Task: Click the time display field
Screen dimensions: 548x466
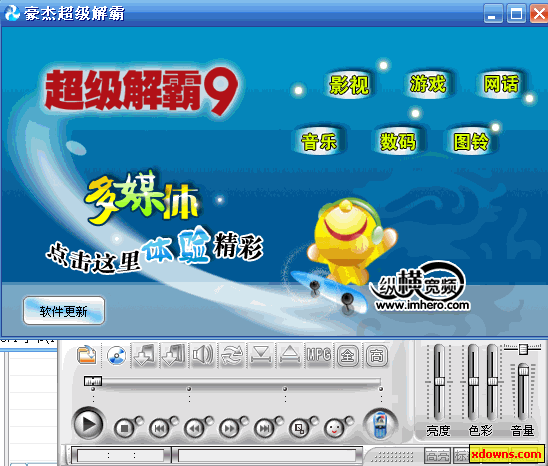Action: point(121,456)
